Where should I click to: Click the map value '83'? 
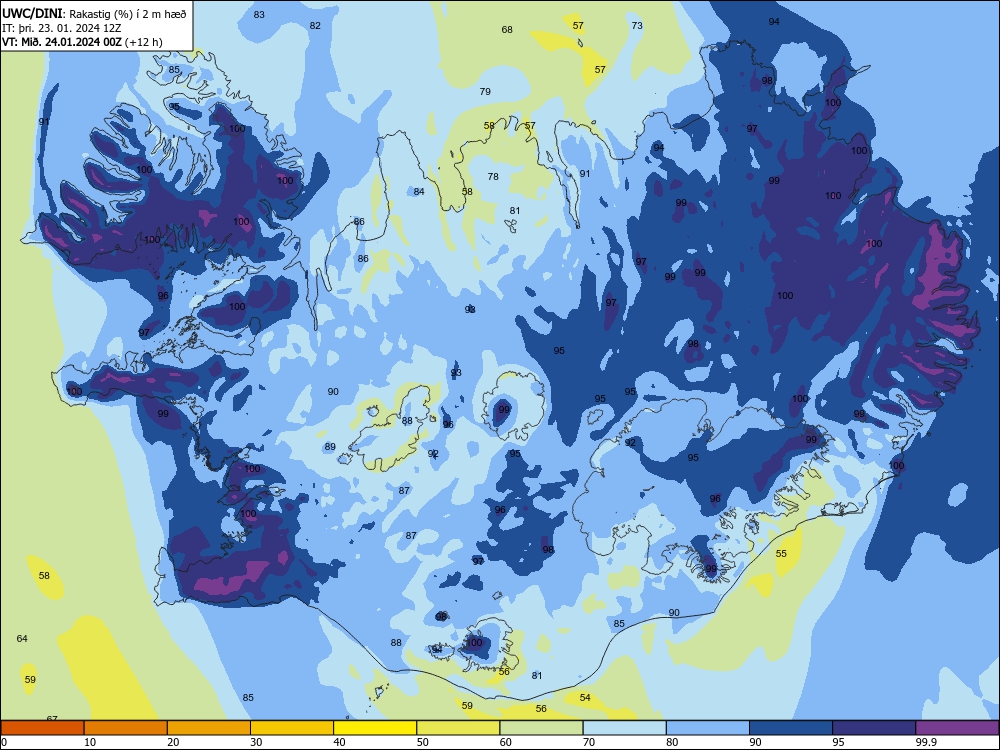coord(259,15)
